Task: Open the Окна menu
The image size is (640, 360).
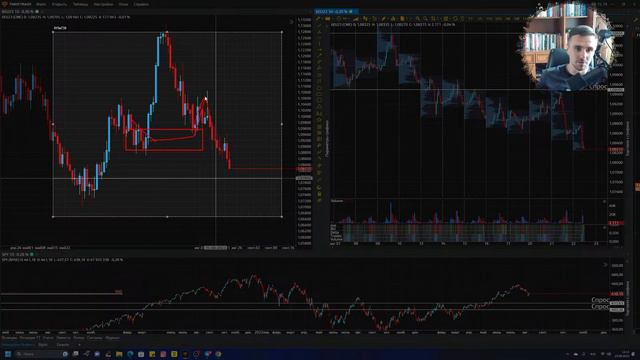Action: point(123,4)
